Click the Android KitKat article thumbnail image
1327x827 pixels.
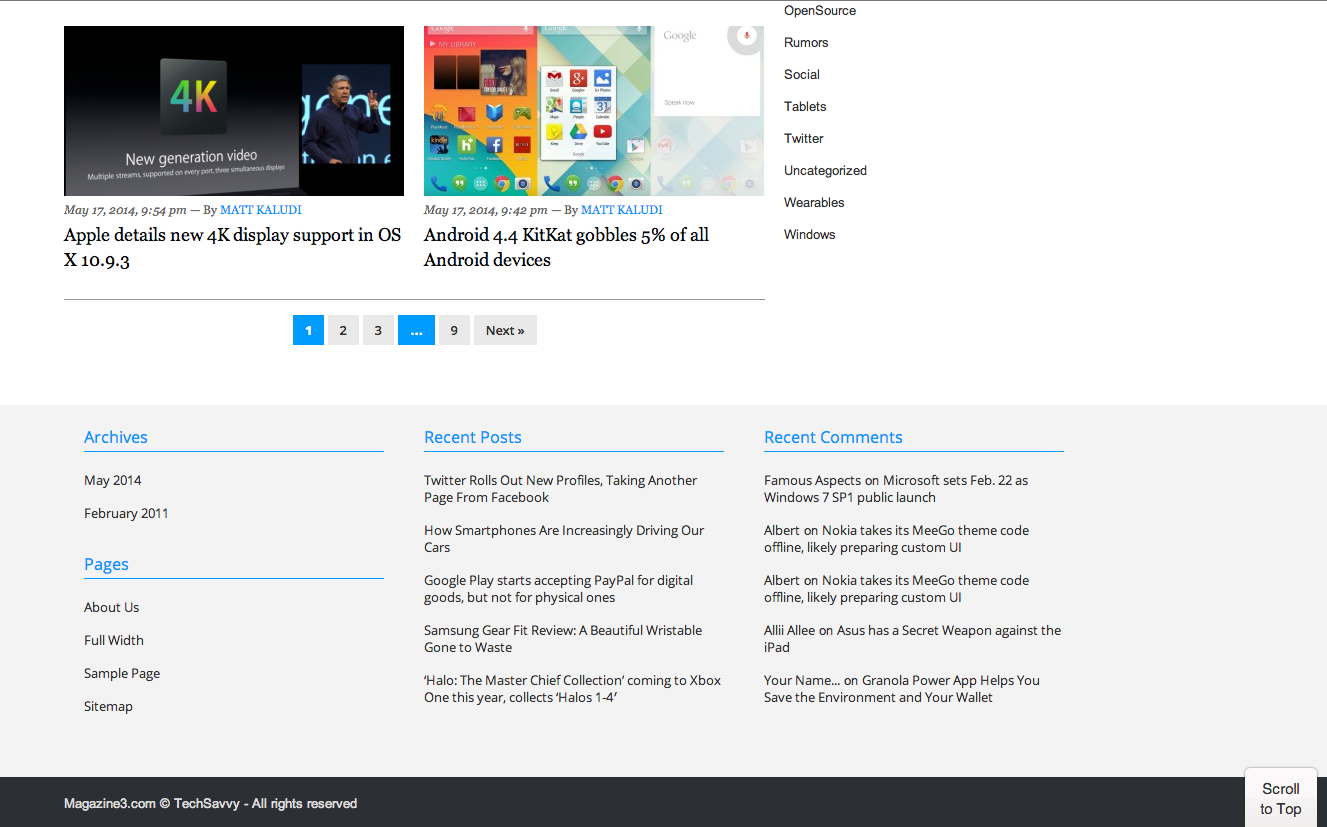[x=592, y=110]
